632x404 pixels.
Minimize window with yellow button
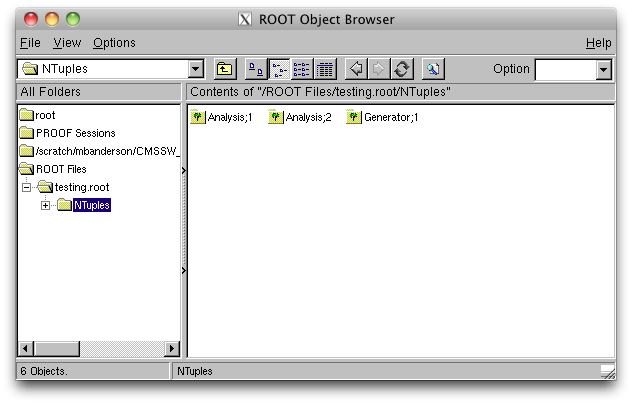[52, 19]
